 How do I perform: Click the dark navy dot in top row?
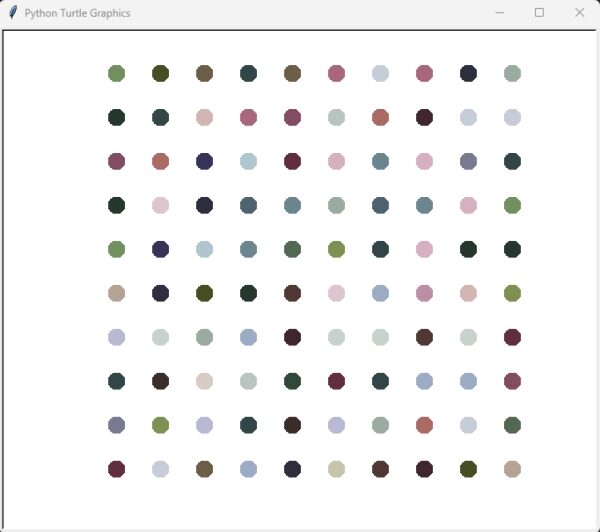[468, 73]
